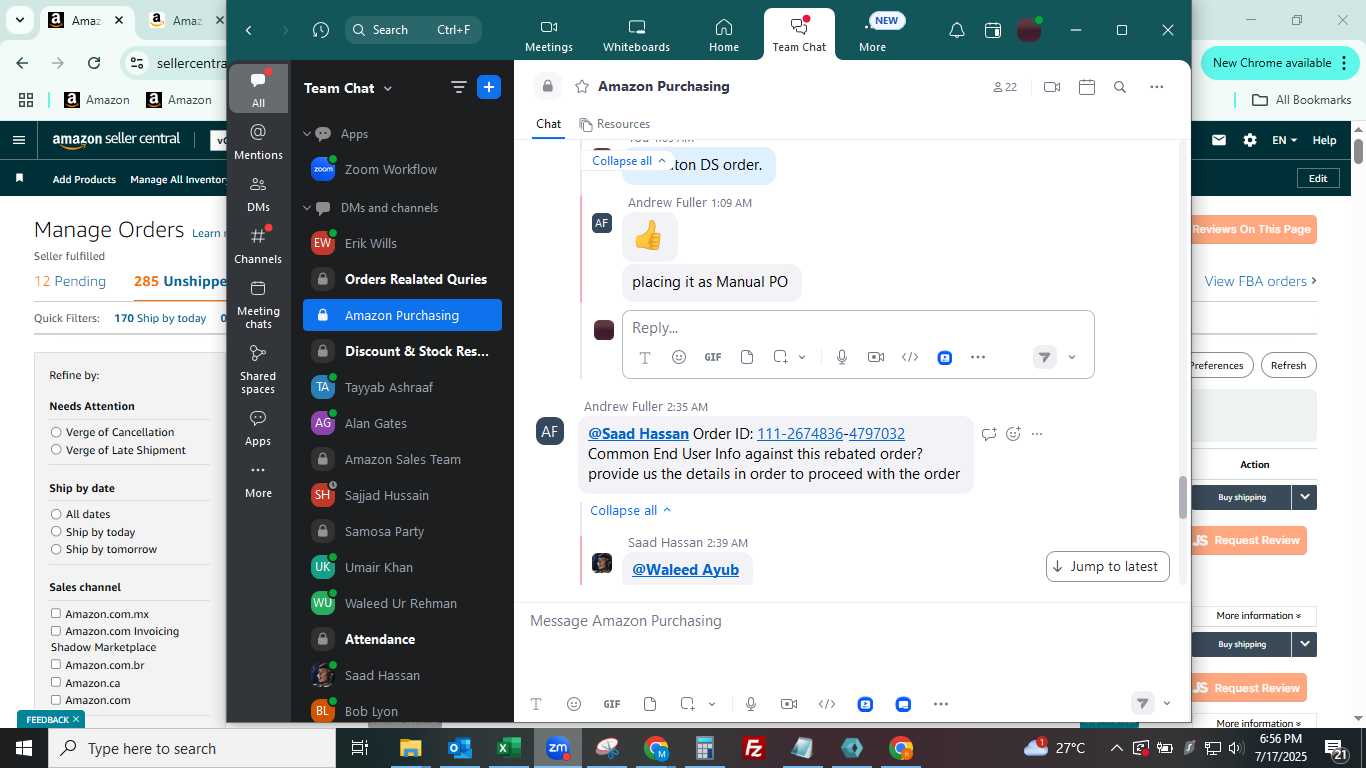Image resolution: width=1366 pixels, height=768 pixels.
Task: Click the blue plus new chat button
Action: (x=489, y=87)
